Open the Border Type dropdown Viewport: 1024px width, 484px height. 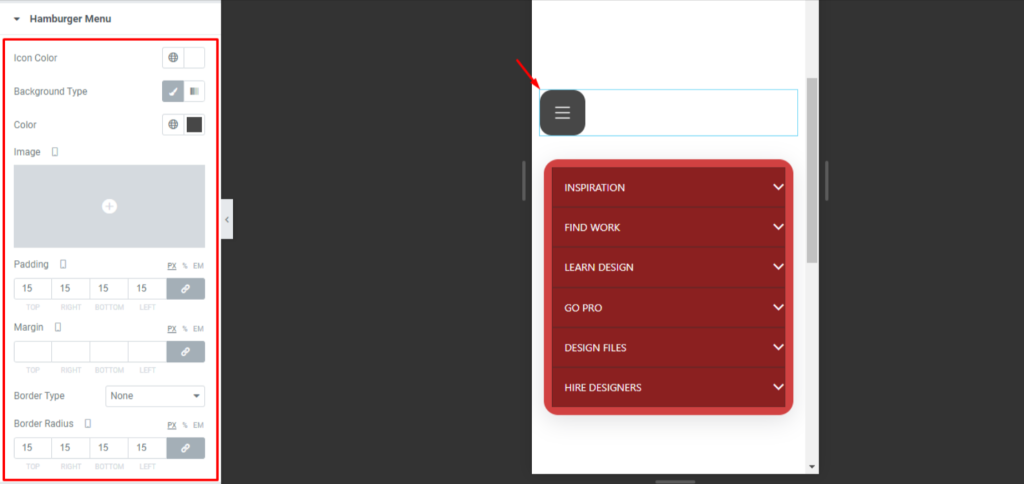(155, 396)
